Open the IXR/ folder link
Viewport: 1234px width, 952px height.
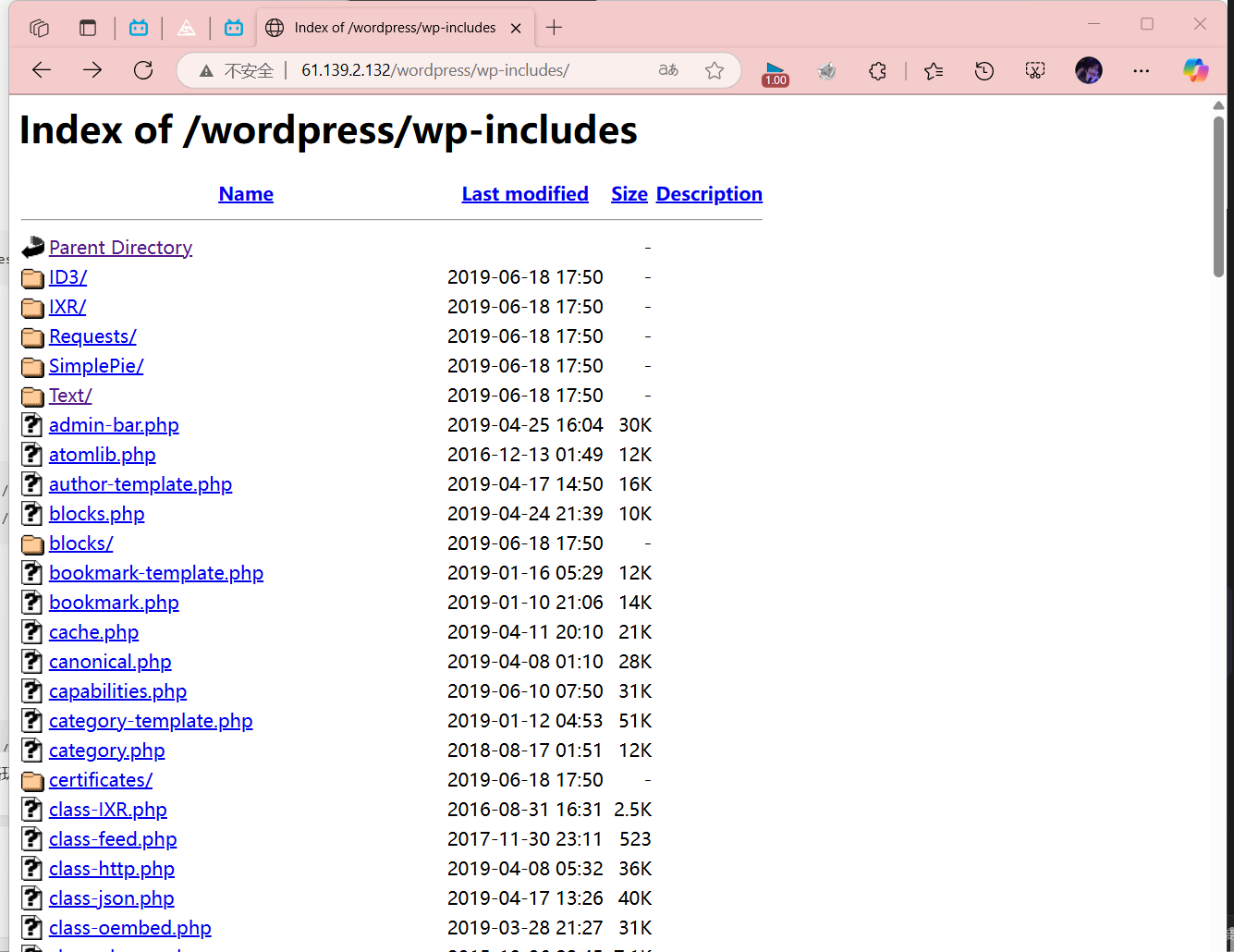(x=67, y=307)
